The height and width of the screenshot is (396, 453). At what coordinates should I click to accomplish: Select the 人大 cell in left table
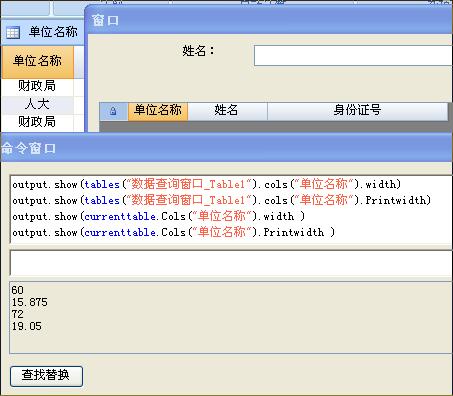(x=37, y=104)
